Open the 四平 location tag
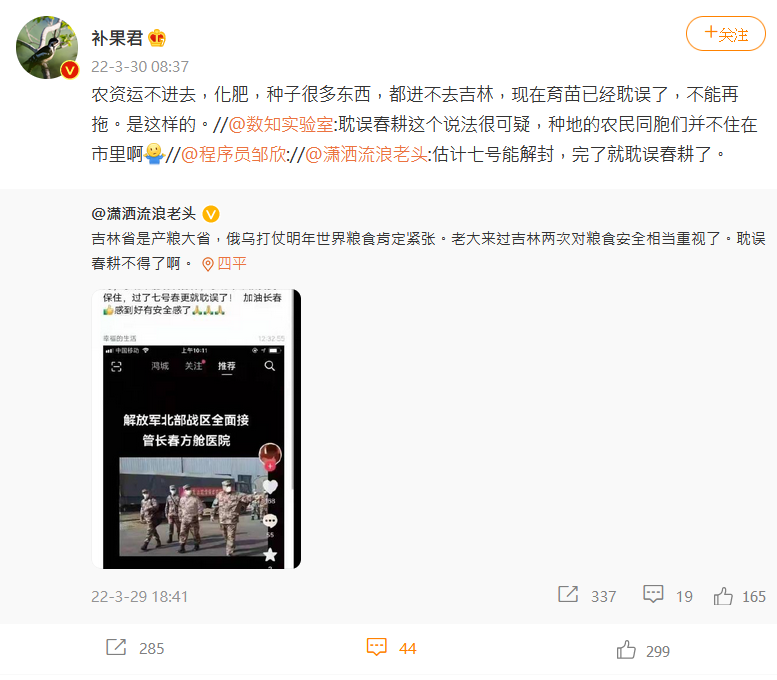 [x=232, y=263]
